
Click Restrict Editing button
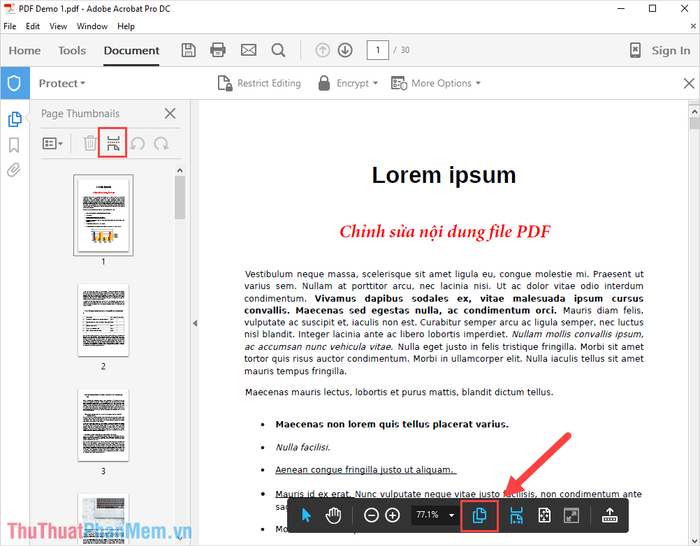pos(259,83)
